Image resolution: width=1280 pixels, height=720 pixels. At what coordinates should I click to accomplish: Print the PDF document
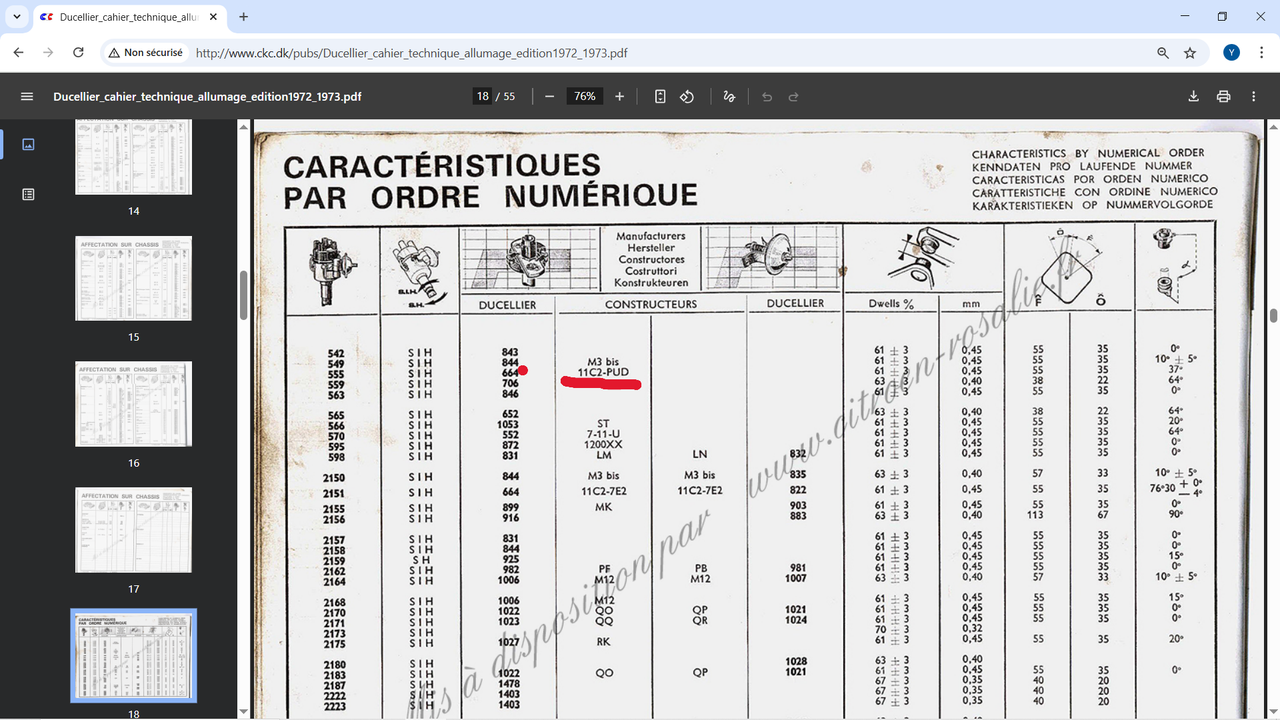pos(1223,96)
